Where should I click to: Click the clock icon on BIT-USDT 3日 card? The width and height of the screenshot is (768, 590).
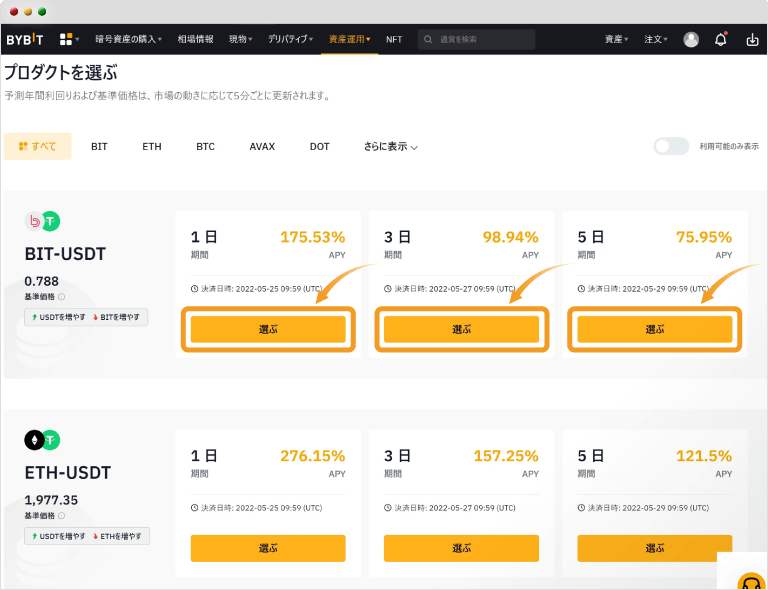[x=388, y=289]
